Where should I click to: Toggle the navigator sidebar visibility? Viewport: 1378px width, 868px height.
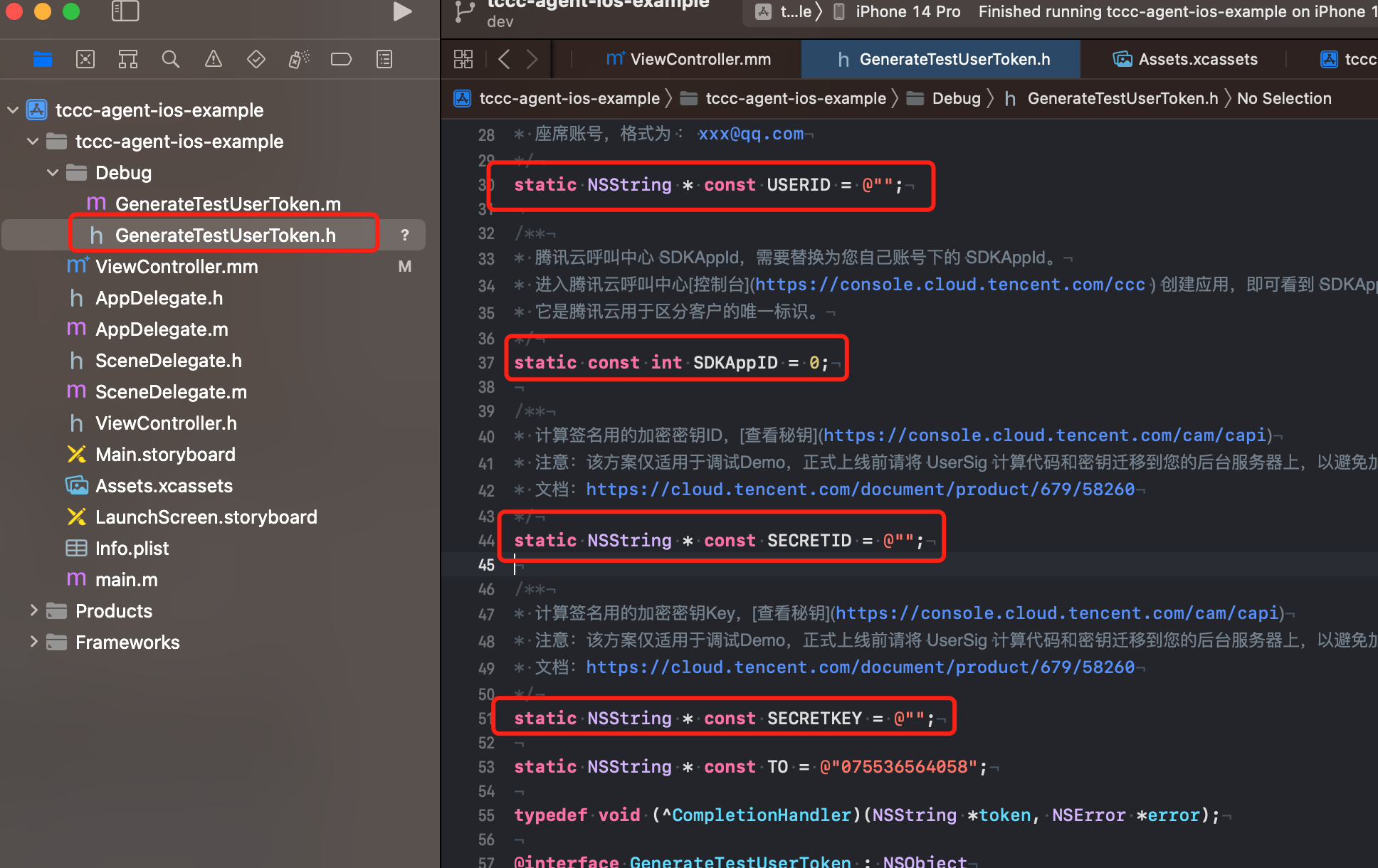[x=125, y=11]
